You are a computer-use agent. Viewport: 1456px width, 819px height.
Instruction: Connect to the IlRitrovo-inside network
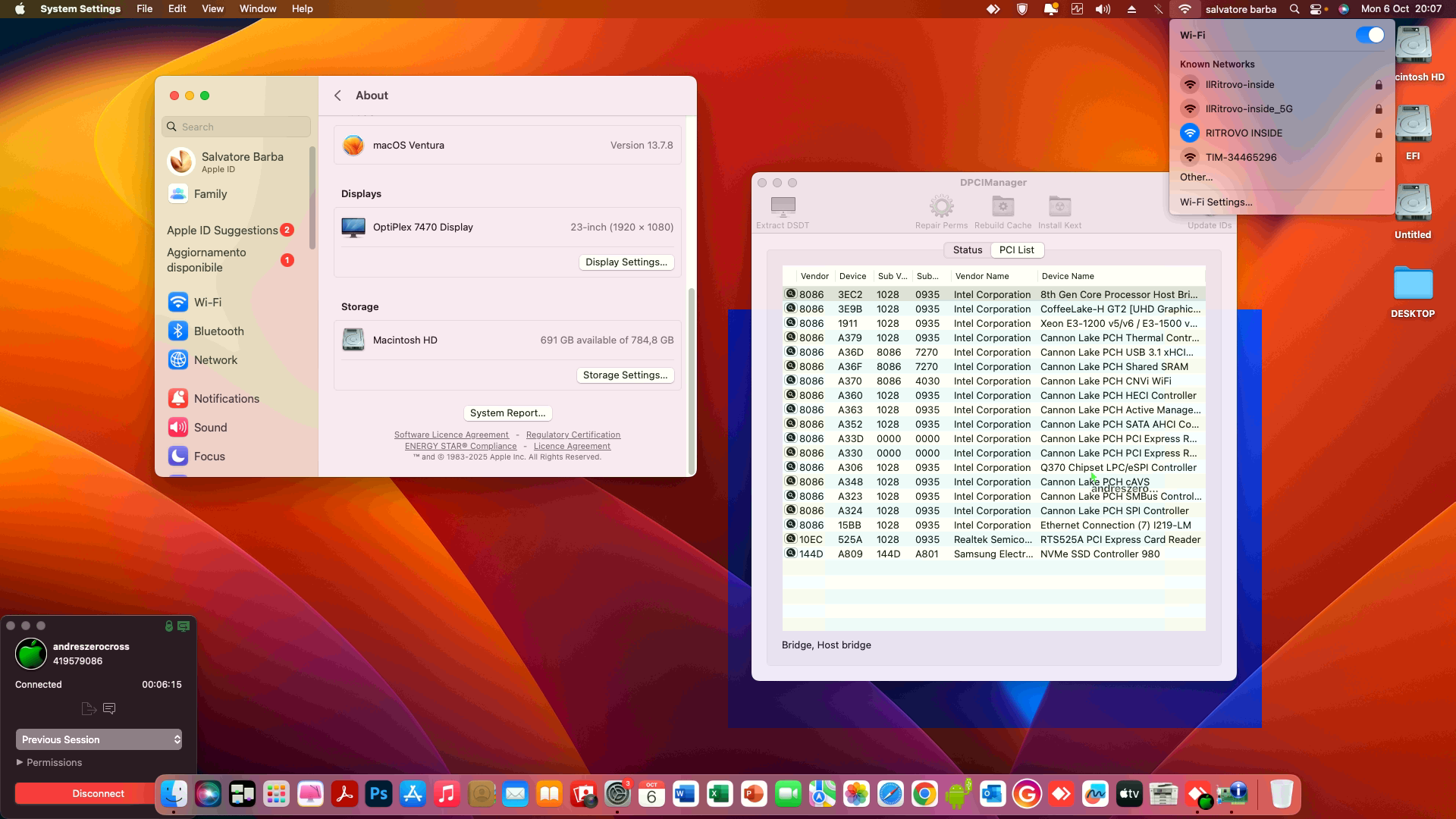pyautogui.click(x=1282, y=85)
